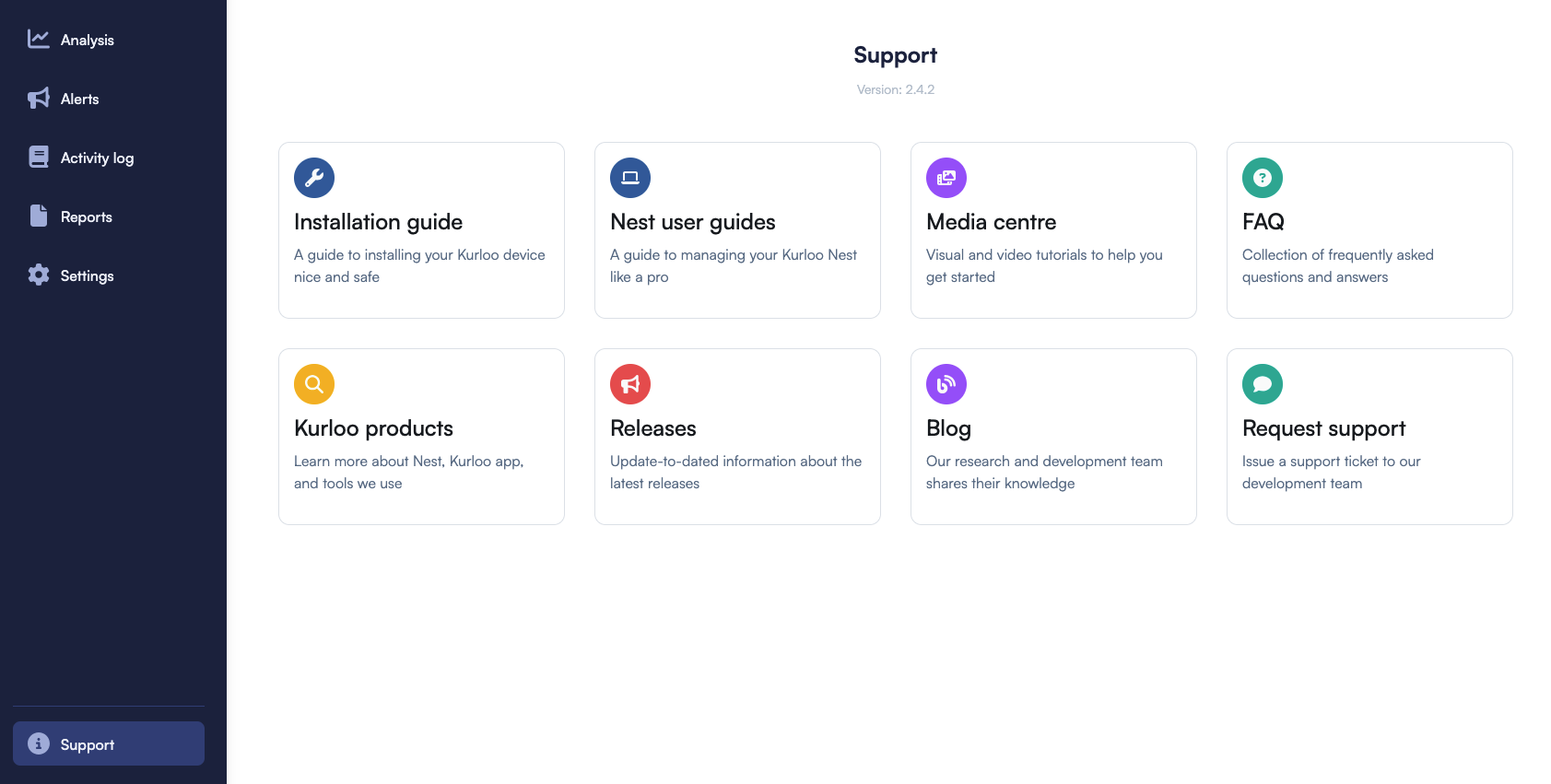Click the green FAQ question mark icon
Screen dimensions: 1551x784
[1263, 178]
